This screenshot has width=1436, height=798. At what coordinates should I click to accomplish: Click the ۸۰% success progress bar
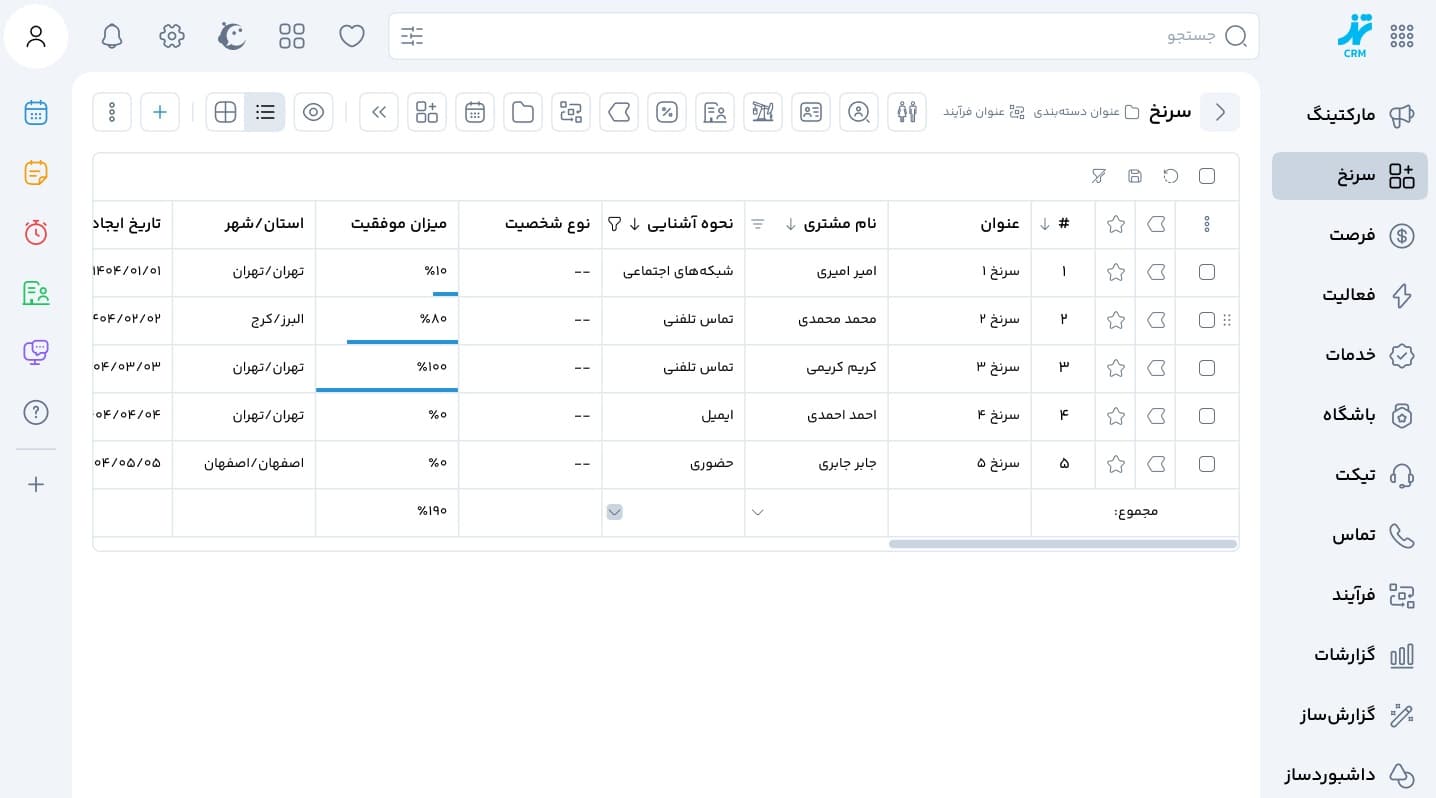[x=402, y=342]
